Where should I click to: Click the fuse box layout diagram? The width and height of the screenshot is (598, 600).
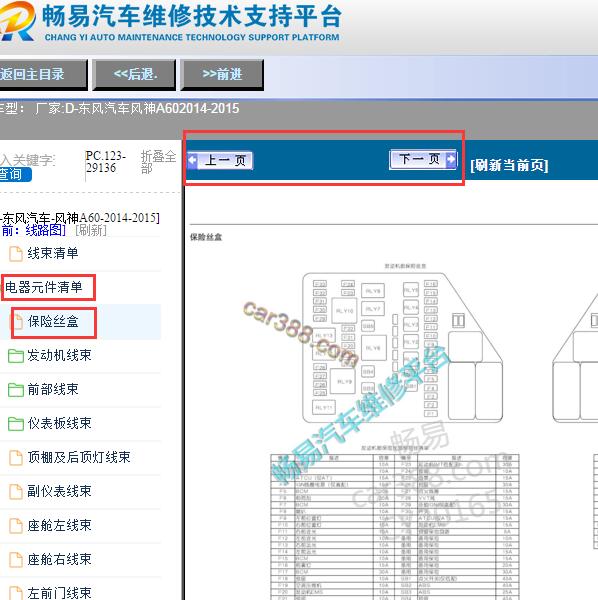(402, 347)
